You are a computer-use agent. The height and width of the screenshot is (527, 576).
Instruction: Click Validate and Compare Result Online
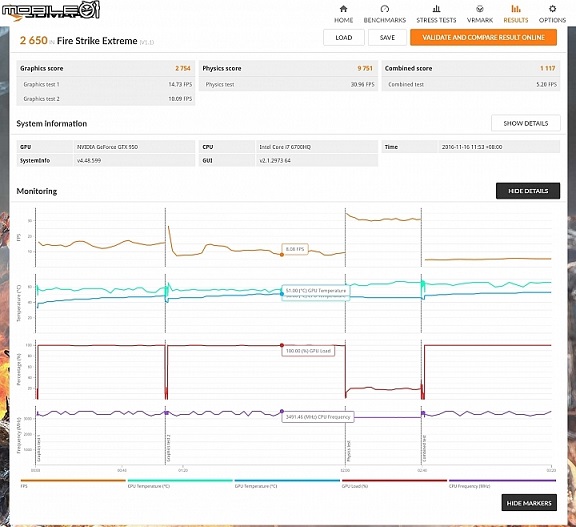pos(483,37)
